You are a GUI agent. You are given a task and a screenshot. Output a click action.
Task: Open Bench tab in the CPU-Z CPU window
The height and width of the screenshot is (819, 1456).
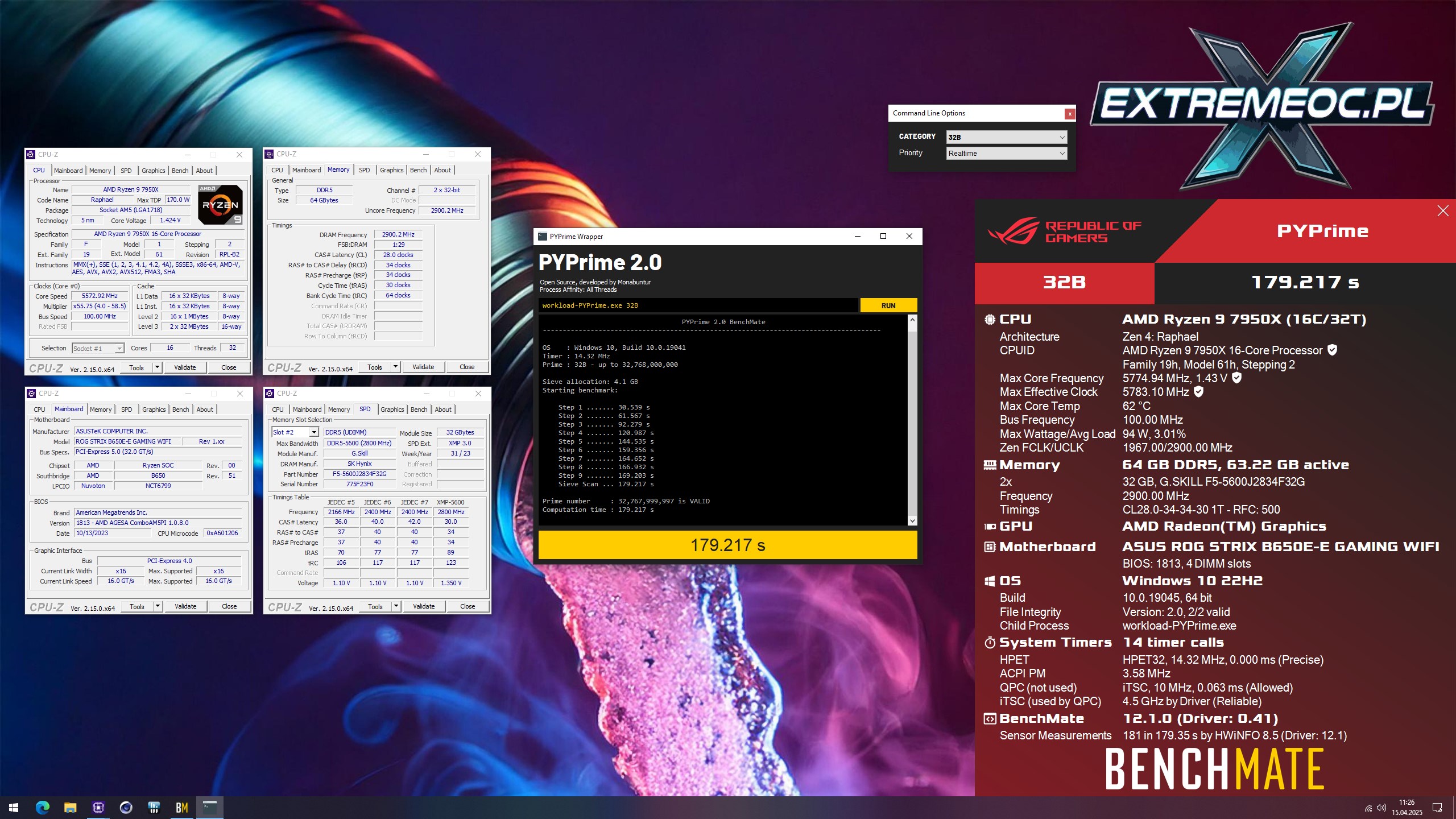click(x=180, y=171)
